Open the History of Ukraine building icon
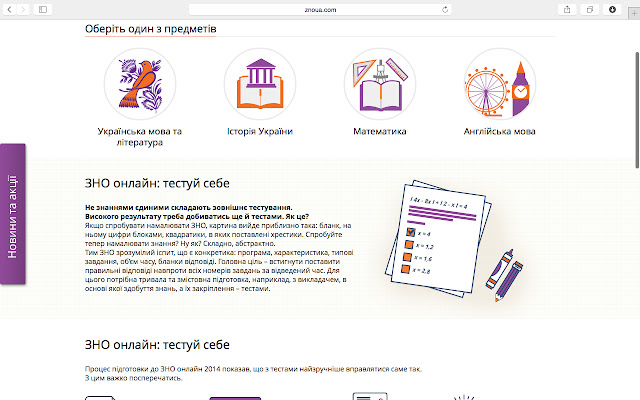 point(260,84)
